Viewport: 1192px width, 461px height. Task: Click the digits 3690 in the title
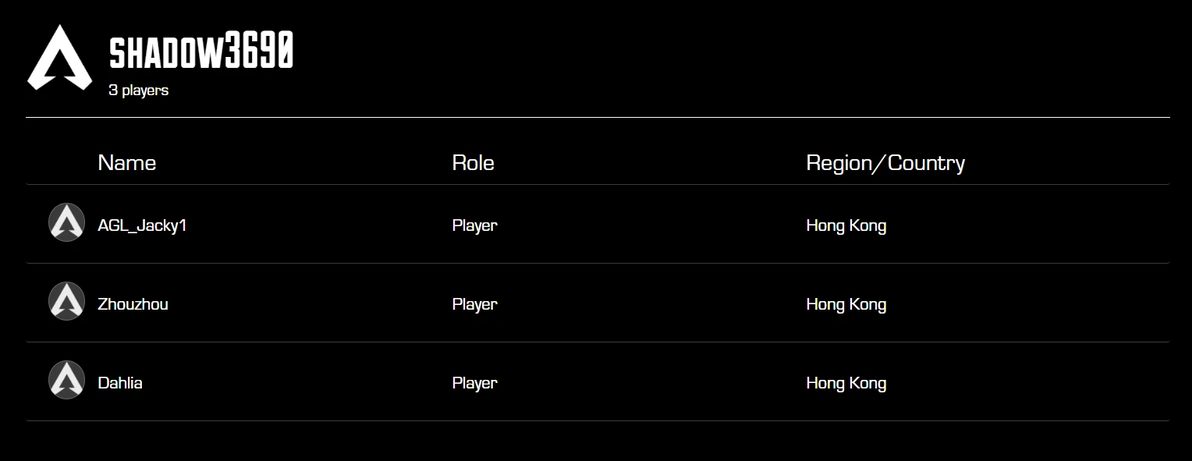pos(258,53)
